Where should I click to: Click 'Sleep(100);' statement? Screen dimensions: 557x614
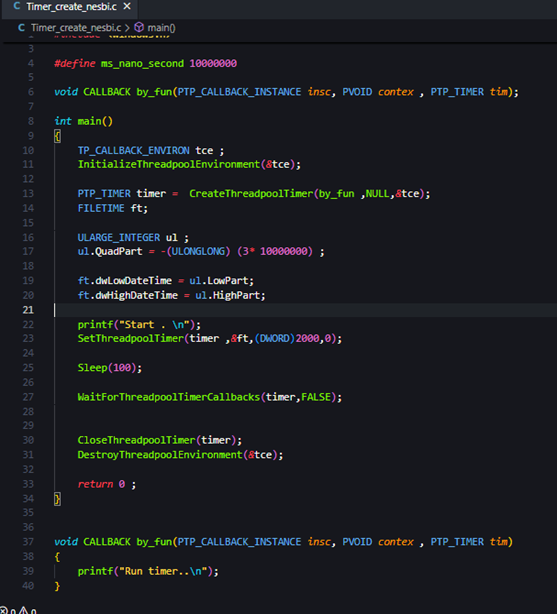(110, 367)
